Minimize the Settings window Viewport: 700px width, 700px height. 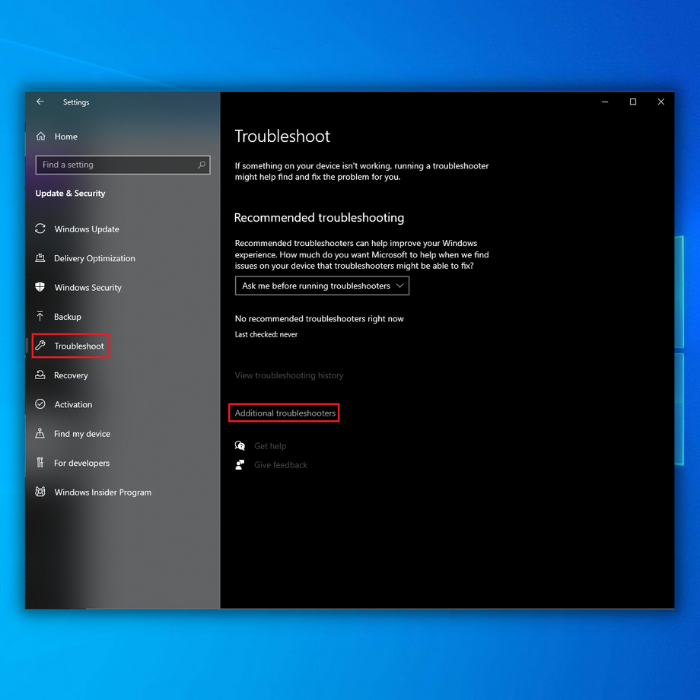(605, 102)
